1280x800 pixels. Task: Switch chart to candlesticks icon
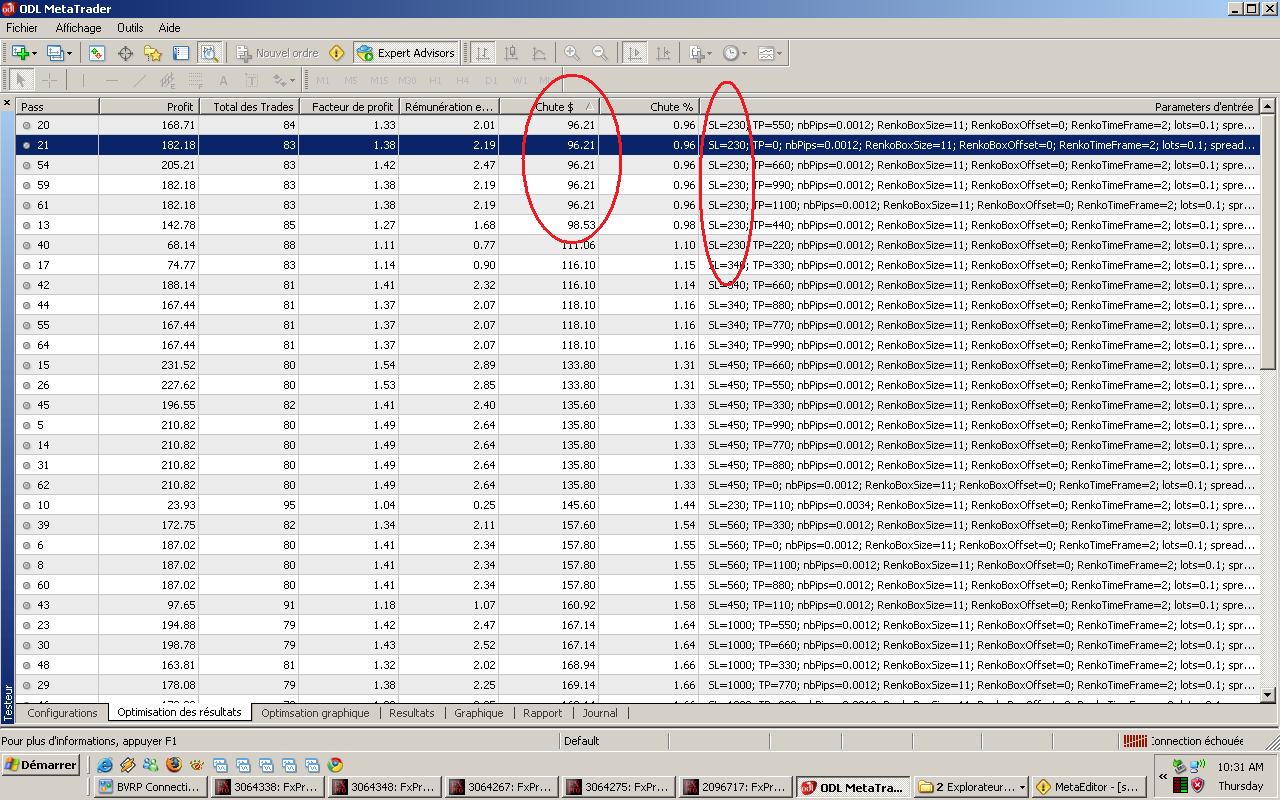[511, 53]
